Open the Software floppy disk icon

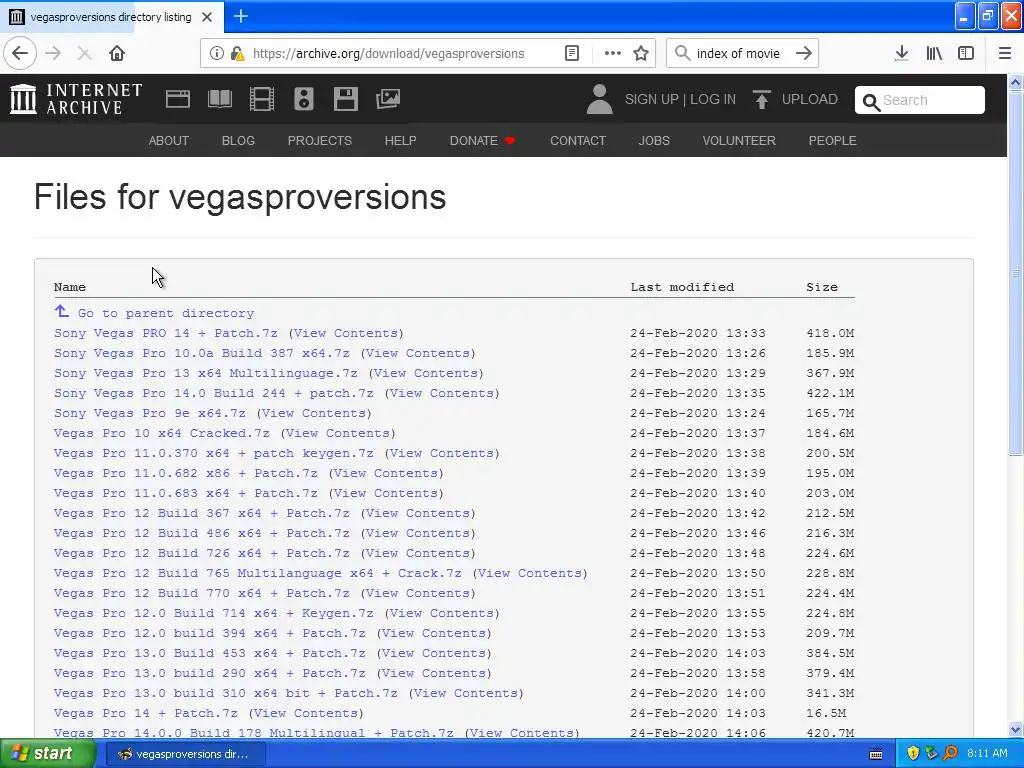345,99
